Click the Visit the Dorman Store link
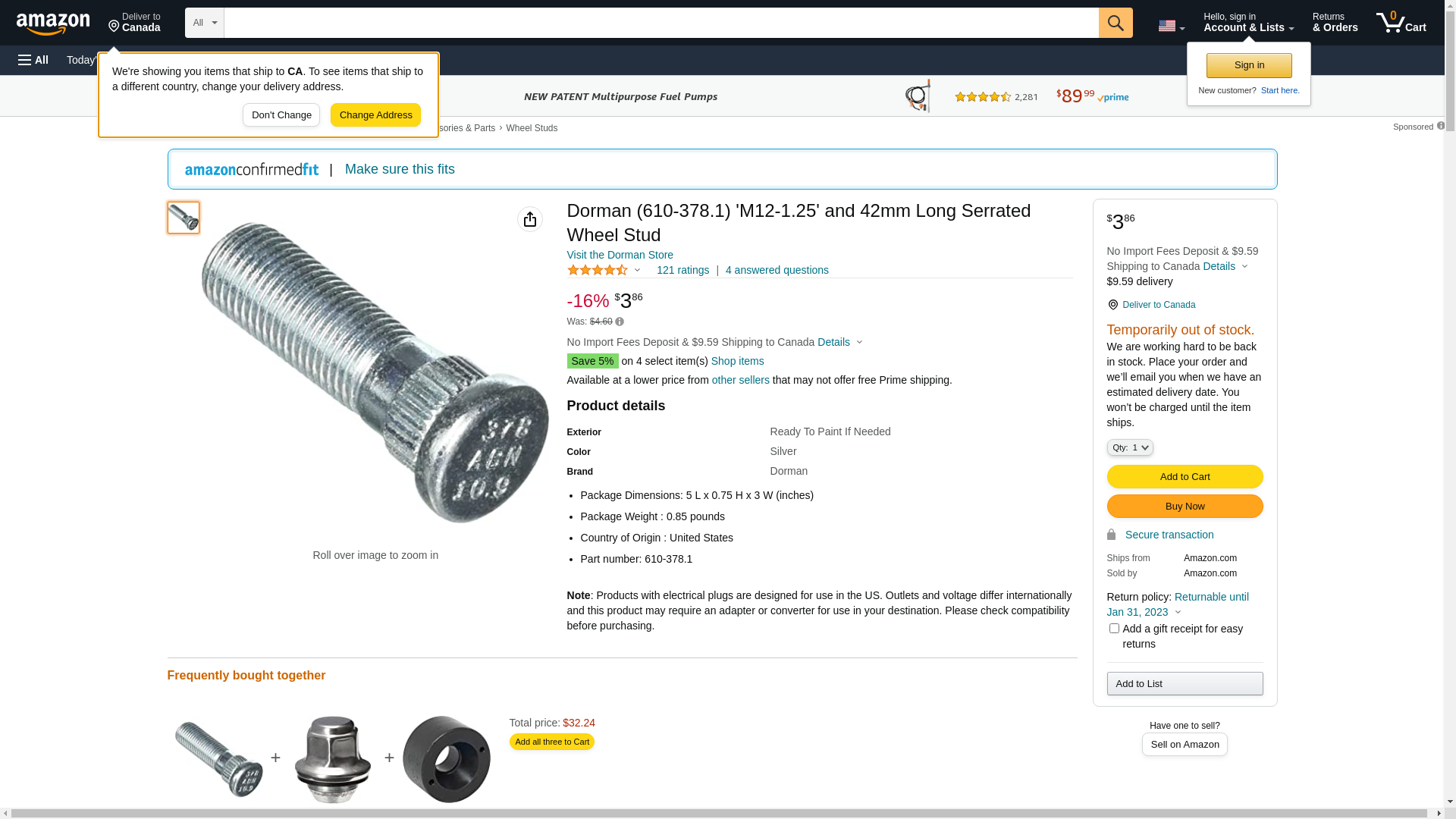1456x819 pixels. tap(620, 255)
